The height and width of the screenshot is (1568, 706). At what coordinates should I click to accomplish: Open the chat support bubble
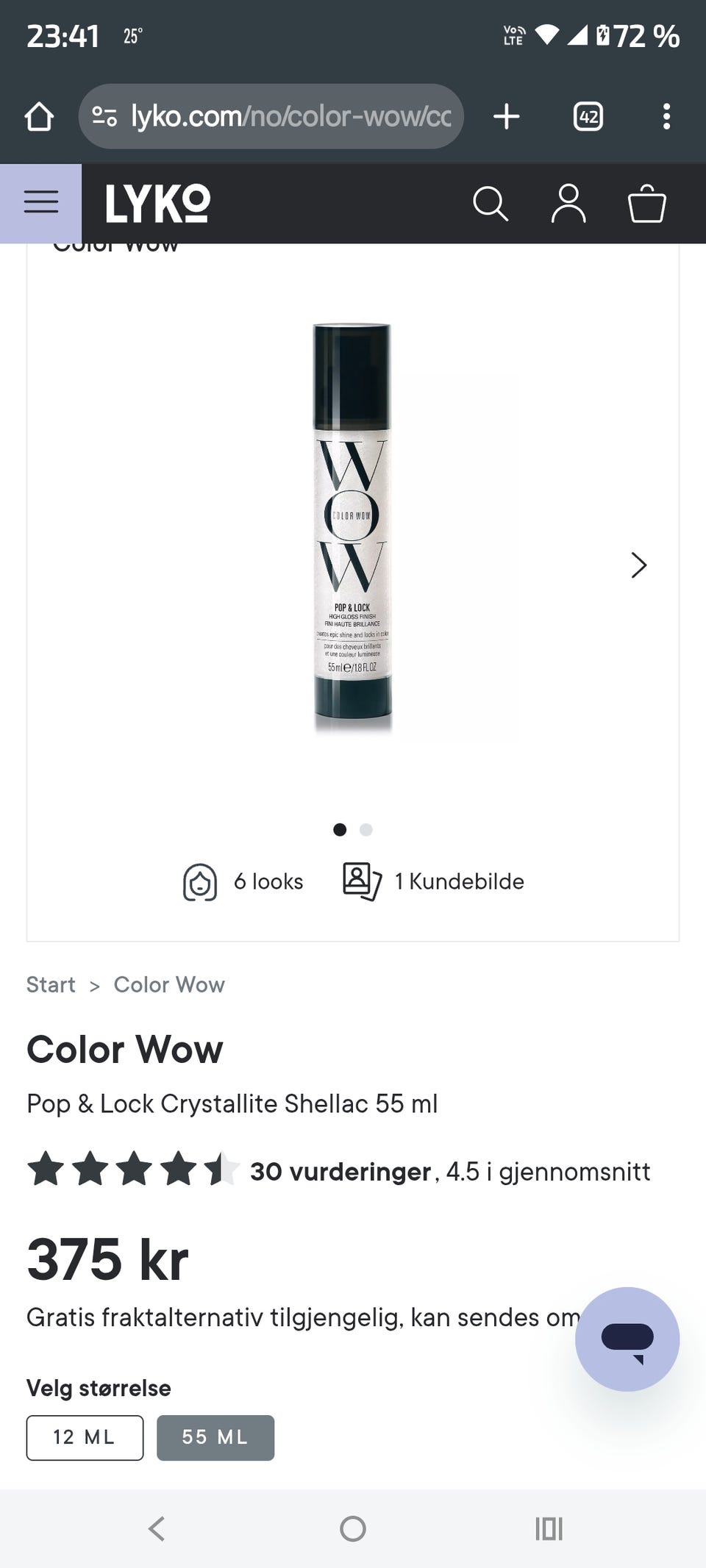click(x=627, y=1339)
